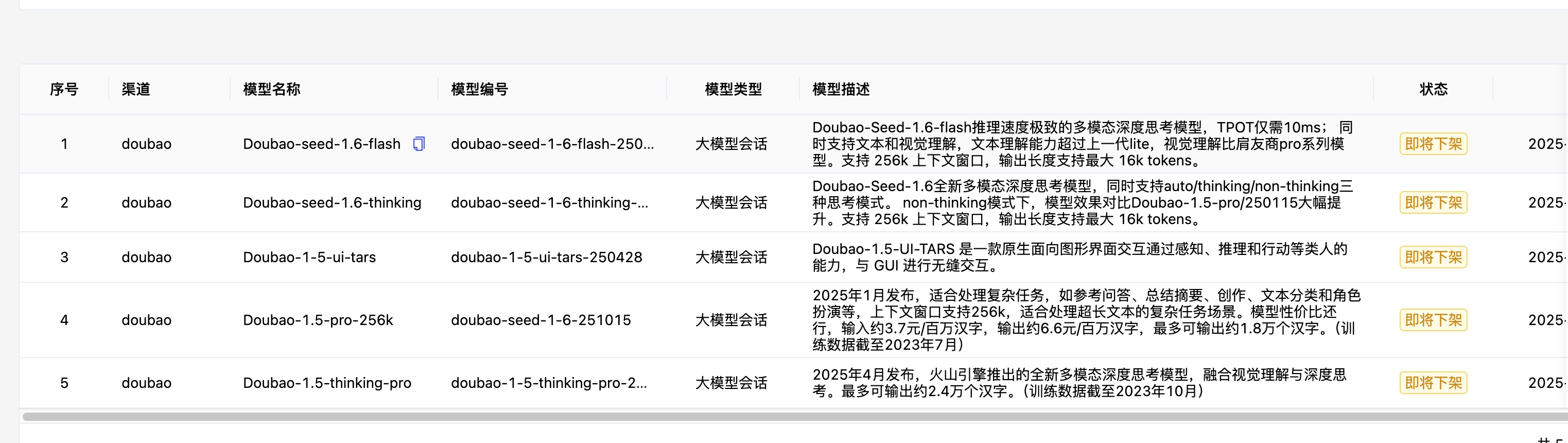This screenshot has height=443, width=1568.
Task: Click model ID doubao-1-5-ui-tars-250428
Action: (x=547, y=257)
